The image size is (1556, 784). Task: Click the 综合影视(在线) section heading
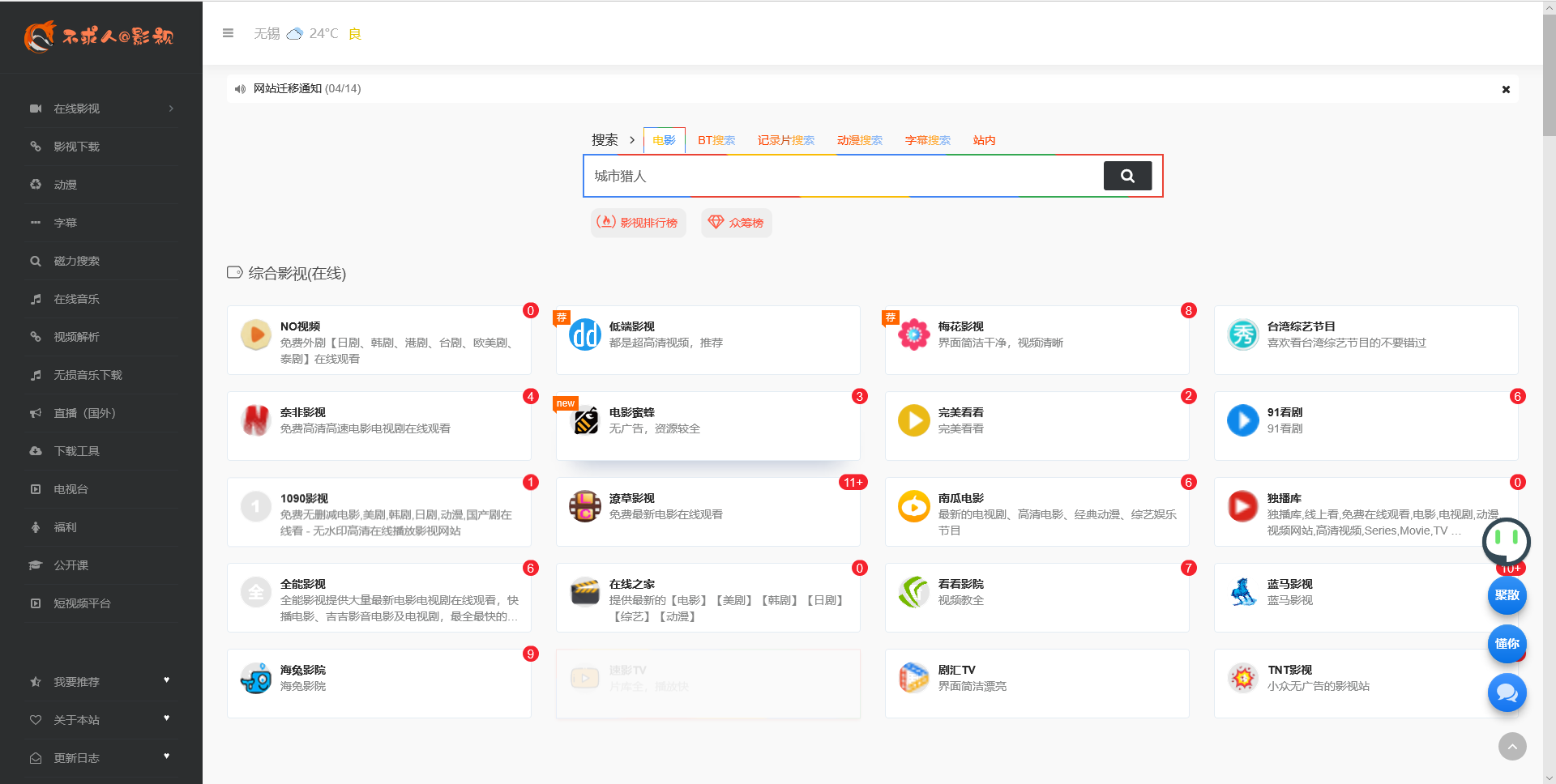[x=297, y=273]
